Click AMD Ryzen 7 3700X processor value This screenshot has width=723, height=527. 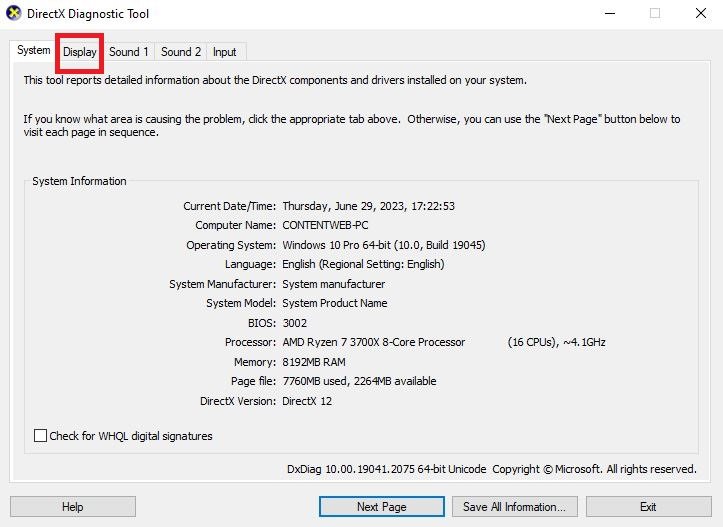373,342
